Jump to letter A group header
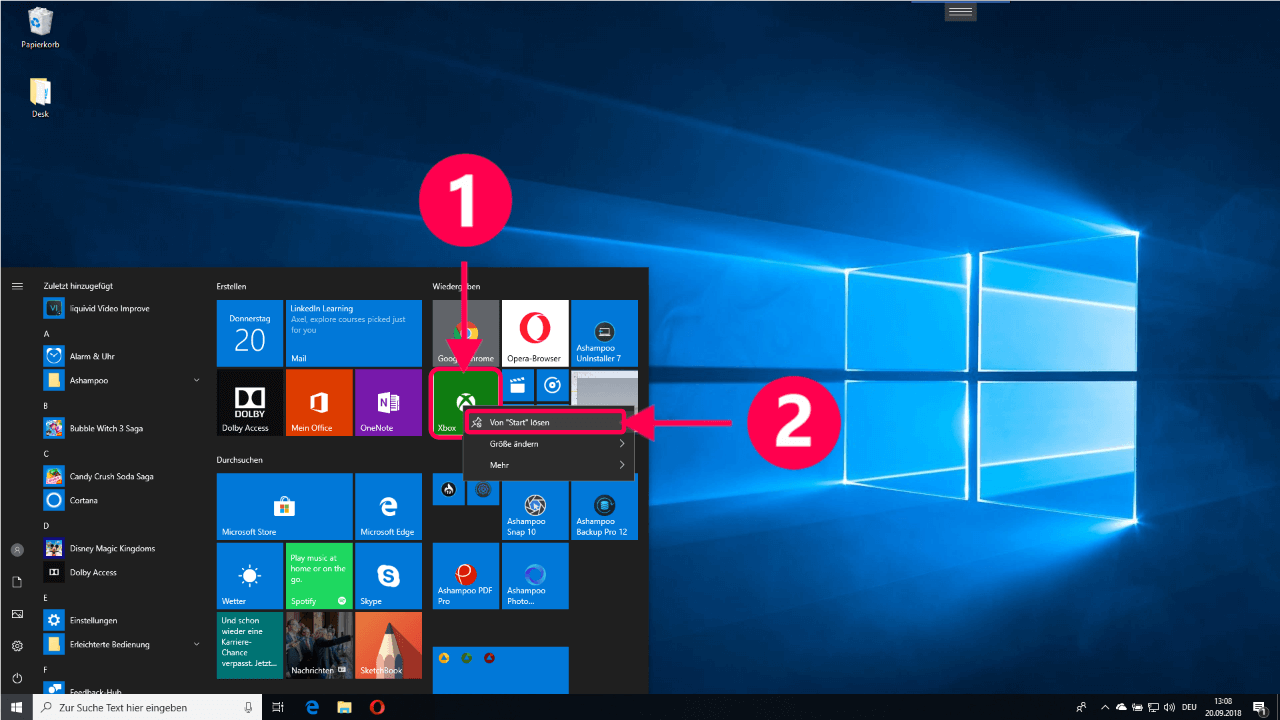1280x720 pixels. 47,333
